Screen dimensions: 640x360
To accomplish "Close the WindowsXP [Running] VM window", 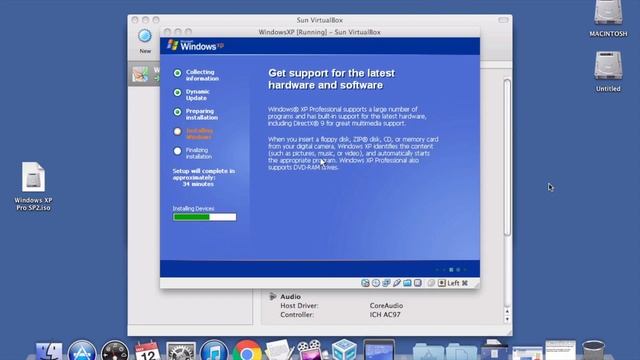I will tap(167, 32).
